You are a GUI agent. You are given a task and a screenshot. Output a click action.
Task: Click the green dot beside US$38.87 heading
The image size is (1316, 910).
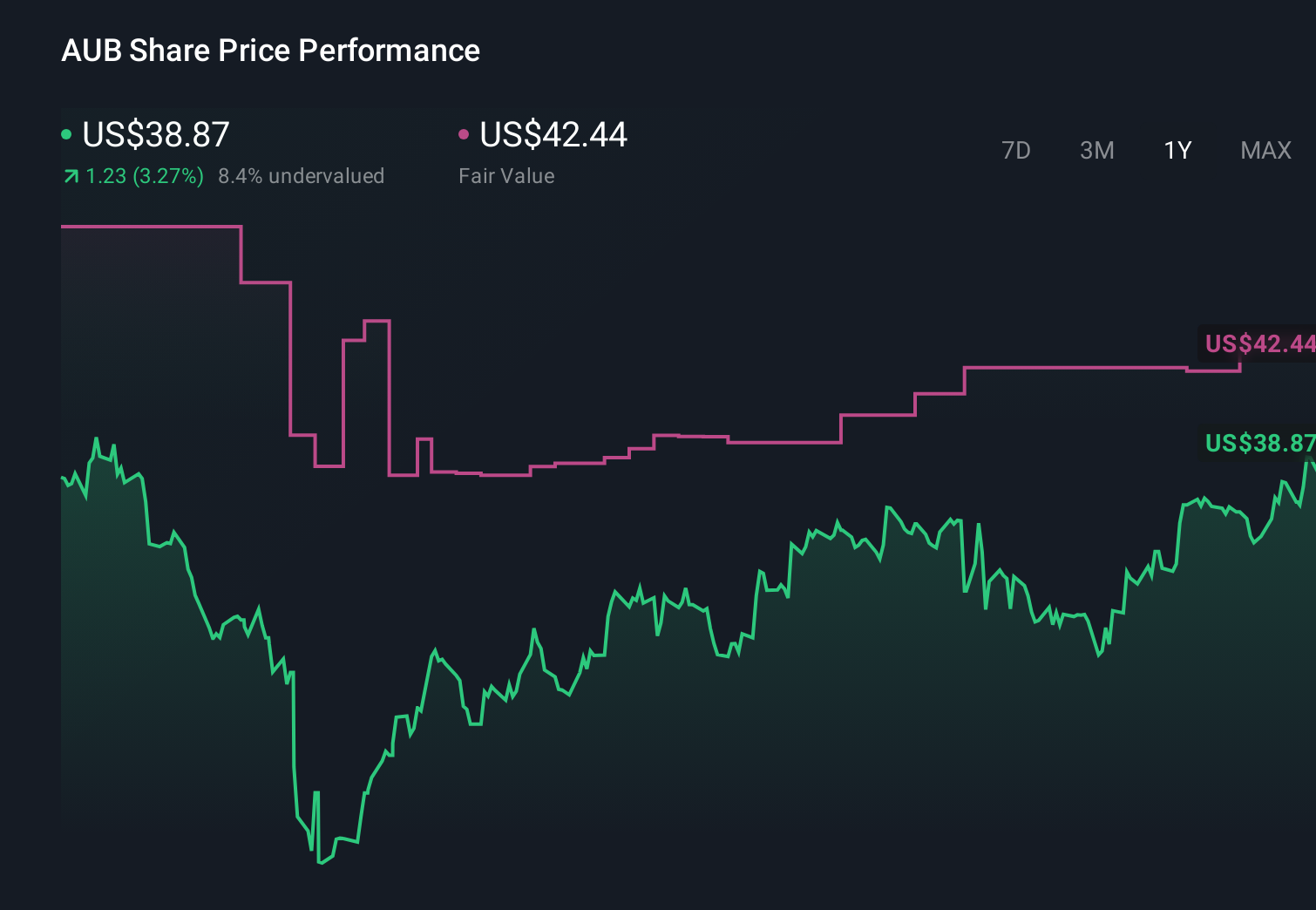point(66,134)
